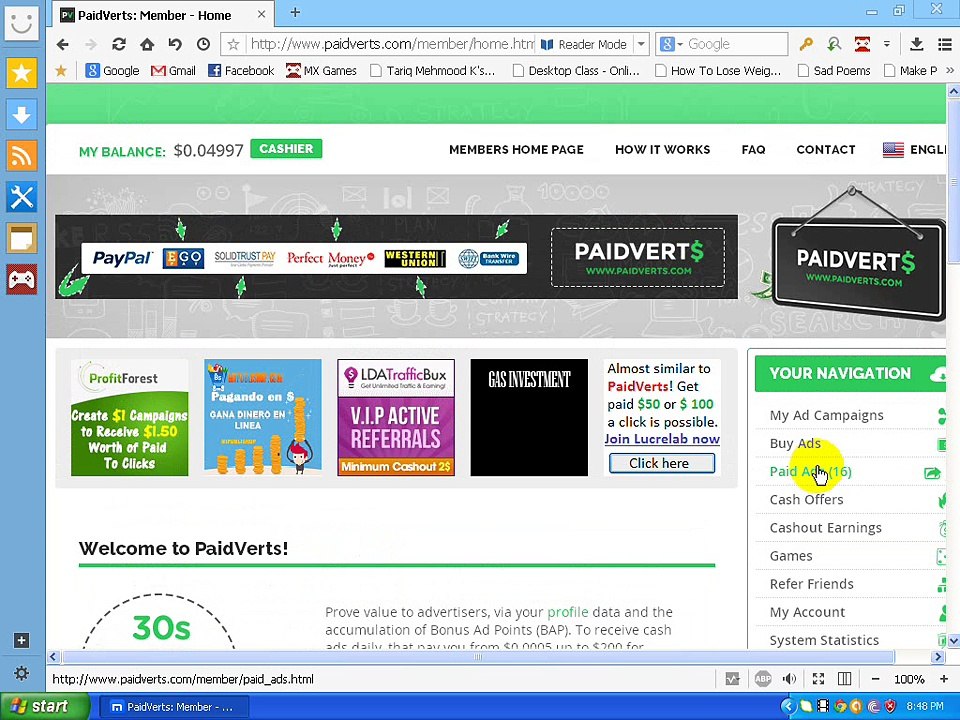The image size is (960, 720).
Task: Click the Maxthon smiley avatar icon
Action: 21,23
